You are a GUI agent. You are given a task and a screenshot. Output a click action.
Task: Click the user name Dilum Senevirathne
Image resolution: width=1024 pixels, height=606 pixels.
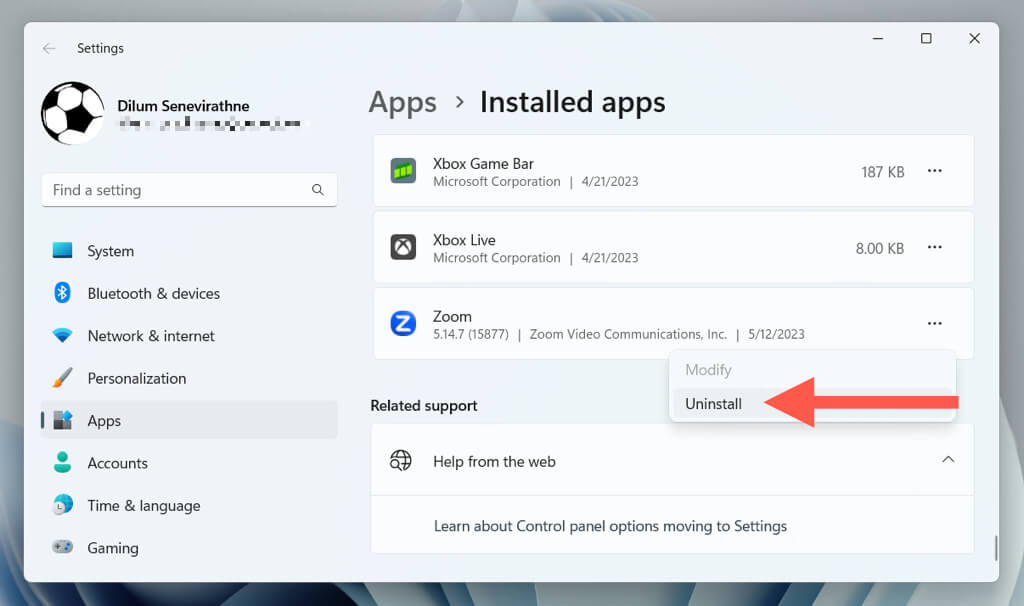tap(183, 106)
